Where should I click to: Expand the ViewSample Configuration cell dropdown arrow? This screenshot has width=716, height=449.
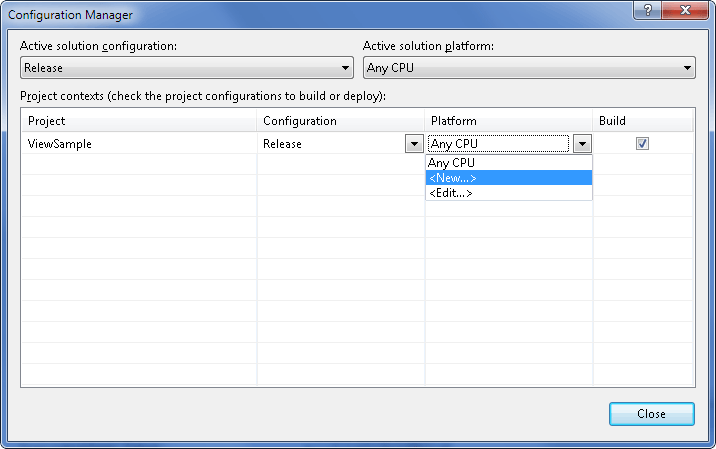point(414,144)
